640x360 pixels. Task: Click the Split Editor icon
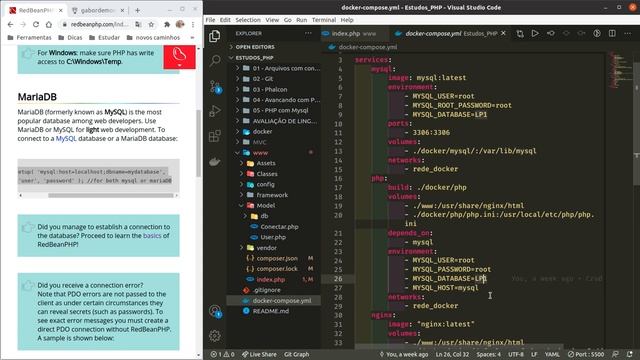(x=612, y=33)
